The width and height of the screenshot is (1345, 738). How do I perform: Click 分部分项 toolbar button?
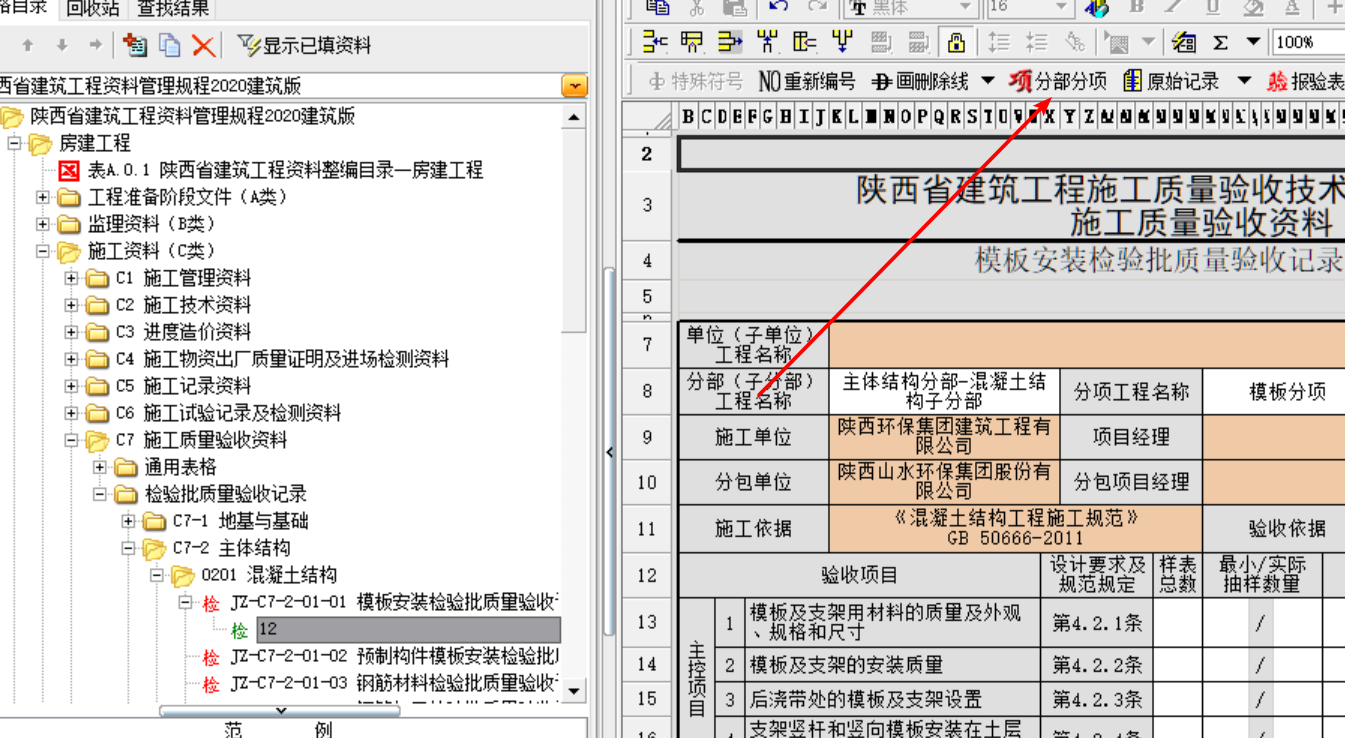[1057, 81]
